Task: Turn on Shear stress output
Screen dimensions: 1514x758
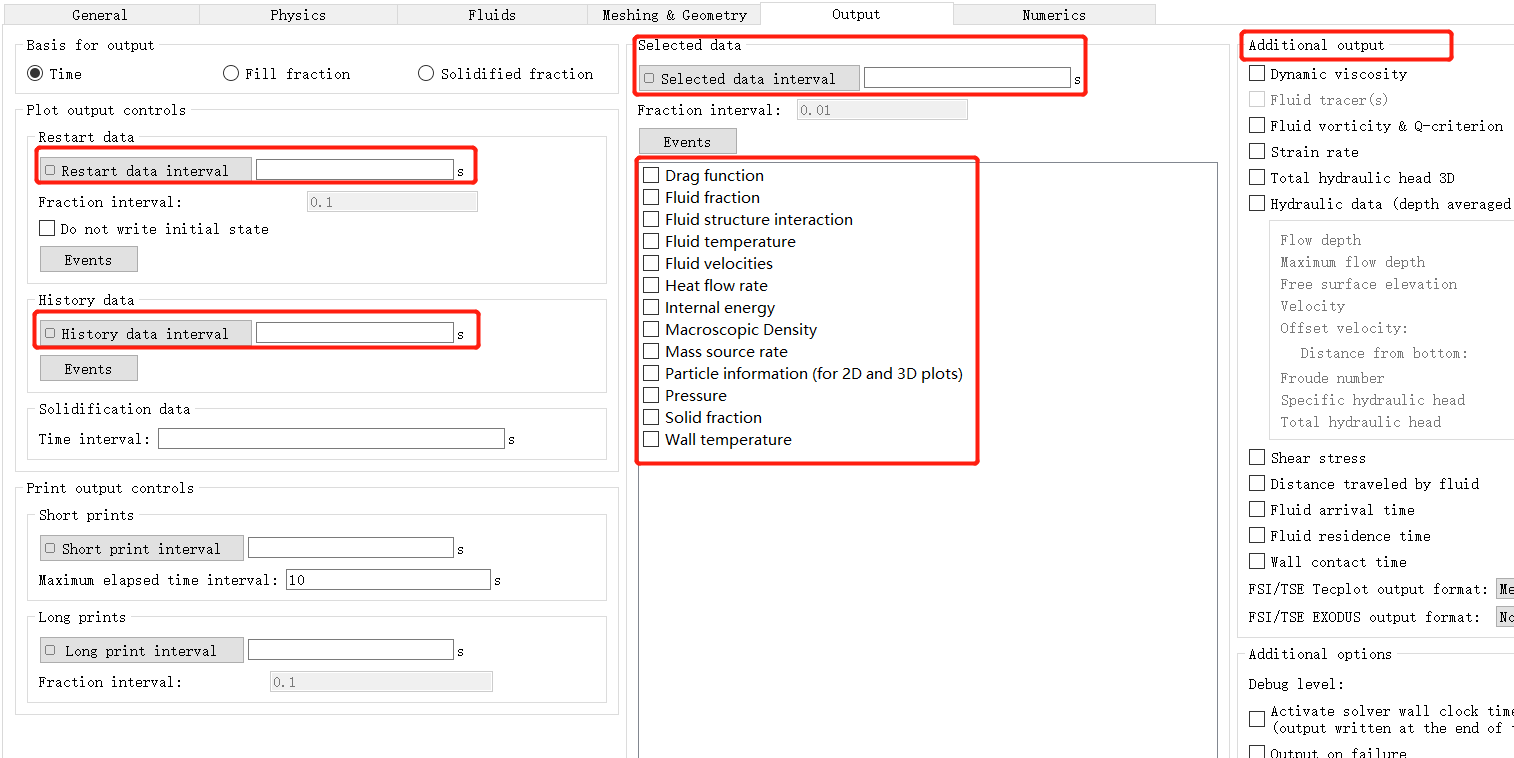Action: pos(1257,458)
